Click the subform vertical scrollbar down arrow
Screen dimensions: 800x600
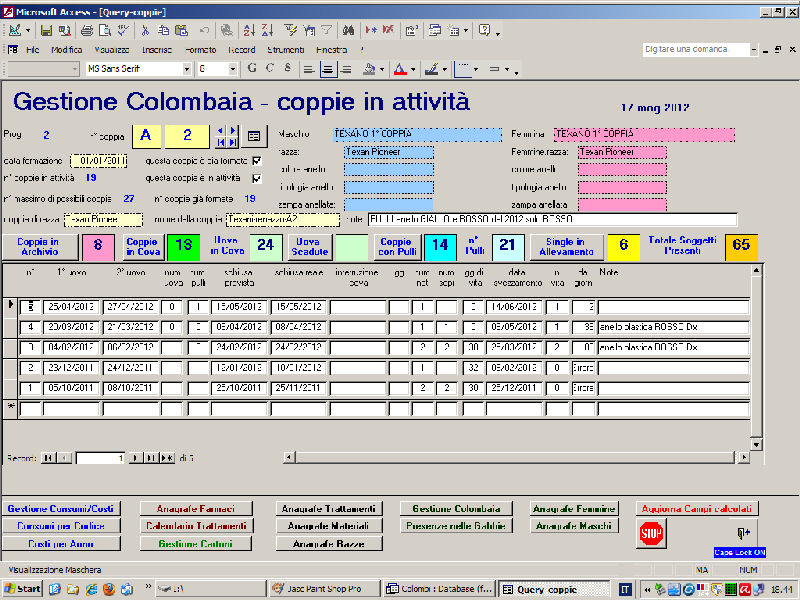pos(756,444)
